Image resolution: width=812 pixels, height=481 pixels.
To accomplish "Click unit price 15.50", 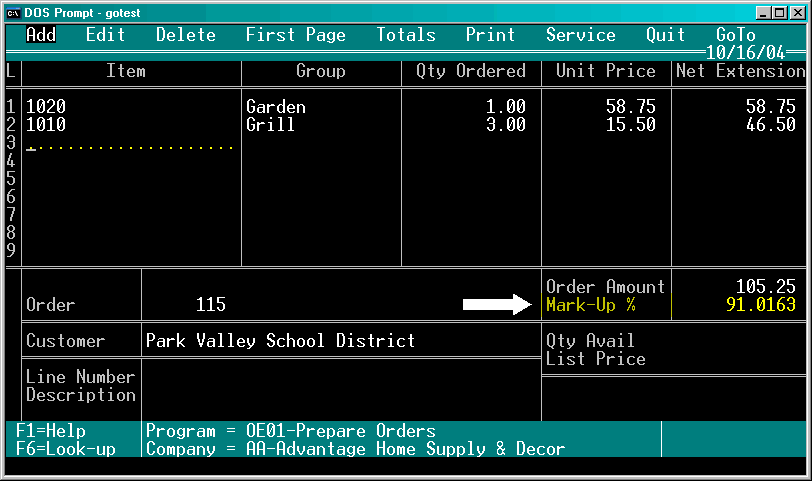I will pyautogui.click(x=630, y=124).
